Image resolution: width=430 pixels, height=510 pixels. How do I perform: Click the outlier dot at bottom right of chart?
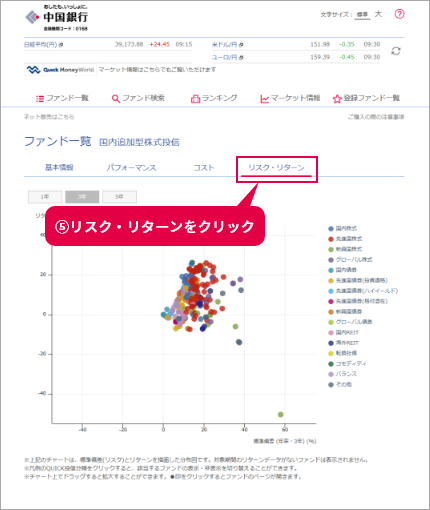click(281, 415)
